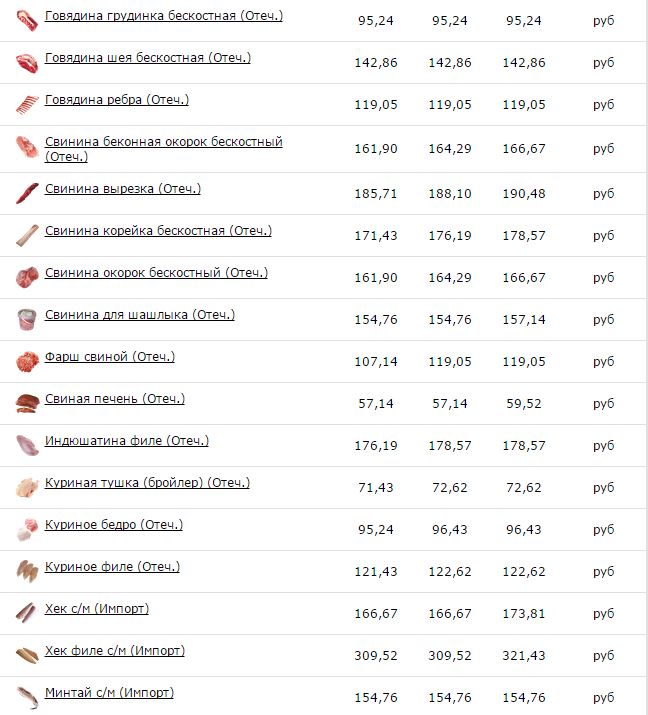Open Куриное бедро product link
The height and width of the screenshot is (715, 648).
click(114, 524)
